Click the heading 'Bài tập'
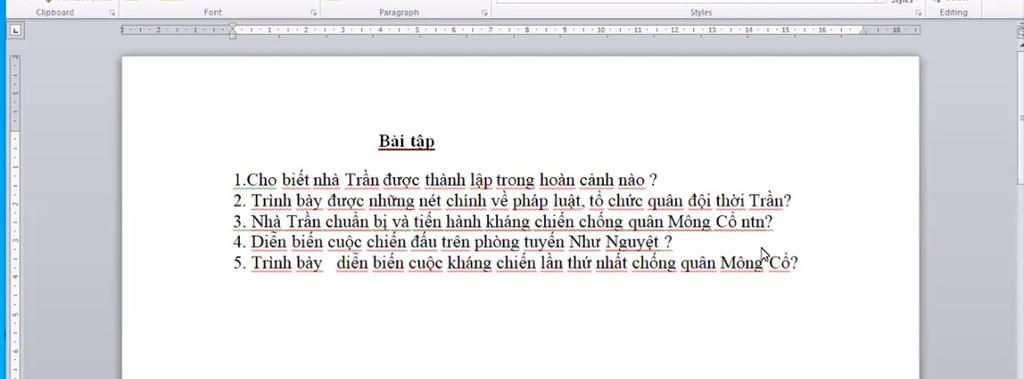 tap(407, 141)
